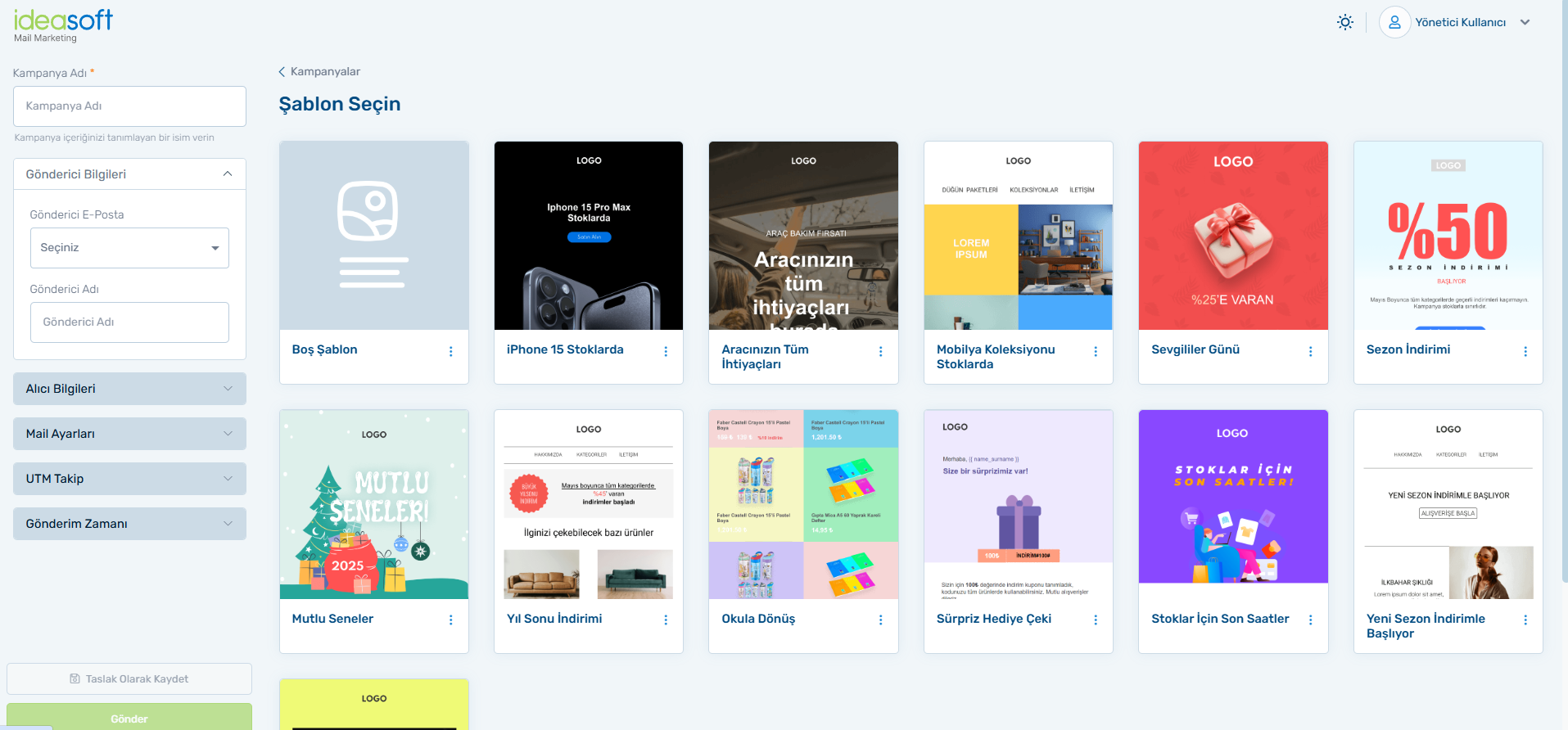Click the Okula Dönüş title text
This screenshot has width=1568, height=730.
point(758,619)
